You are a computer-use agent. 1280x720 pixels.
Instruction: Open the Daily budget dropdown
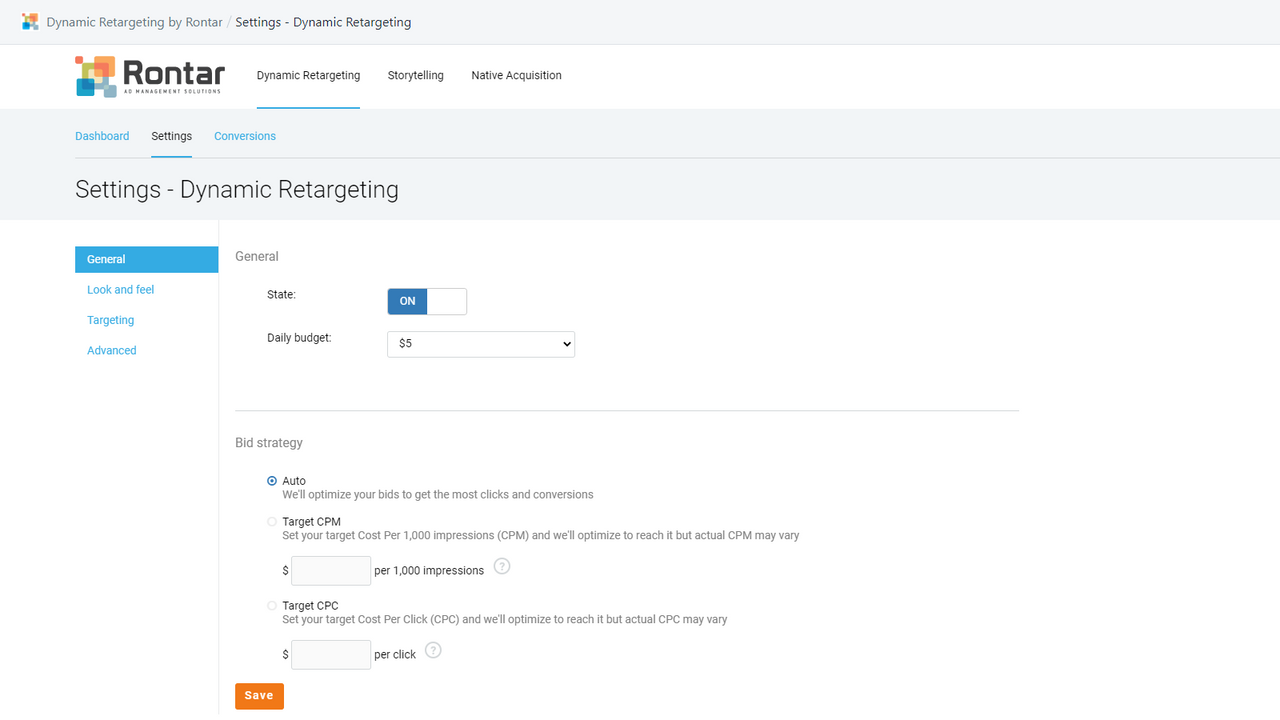480,343
